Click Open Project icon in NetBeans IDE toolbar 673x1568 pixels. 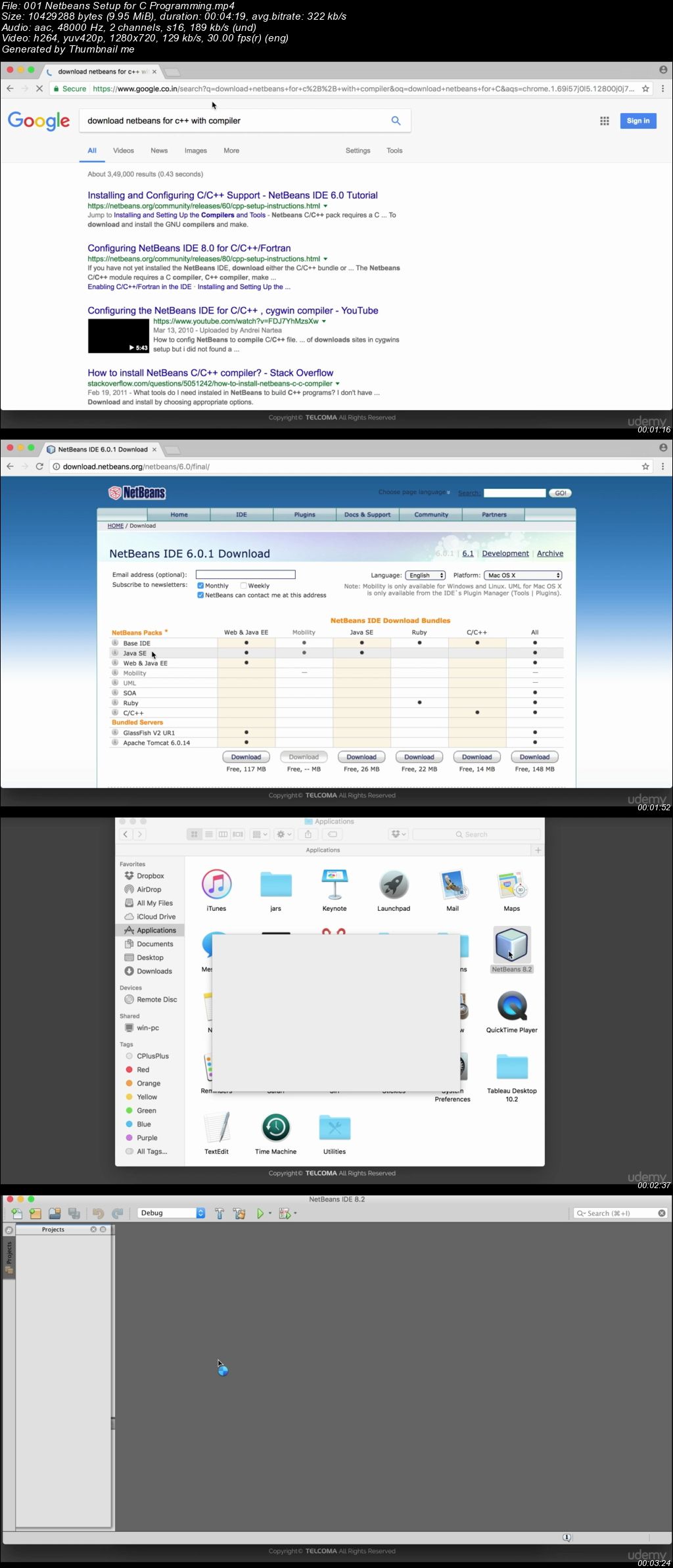coord(55,1213)
